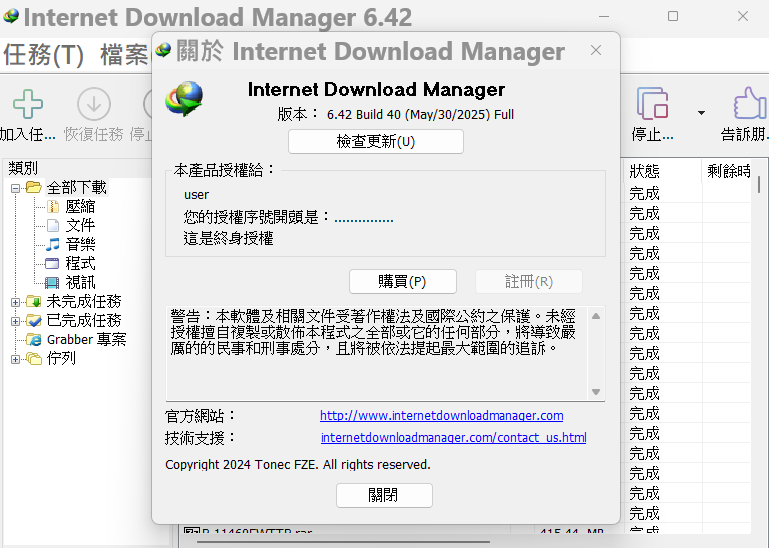The image size is (769, 548).
Task: Click the 程式 program window icon
Action: (52, 263)
